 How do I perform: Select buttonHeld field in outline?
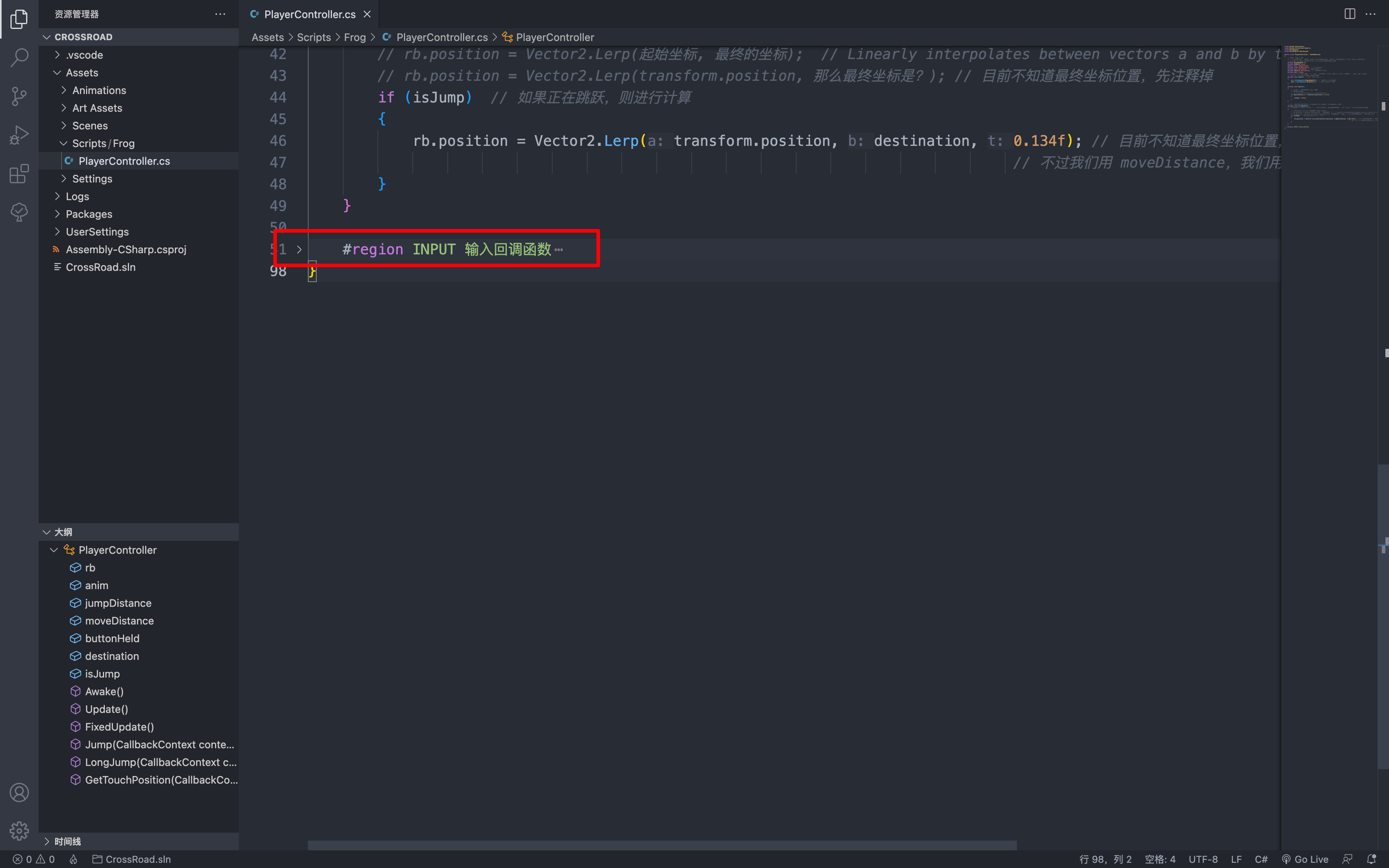click(138, 639)
